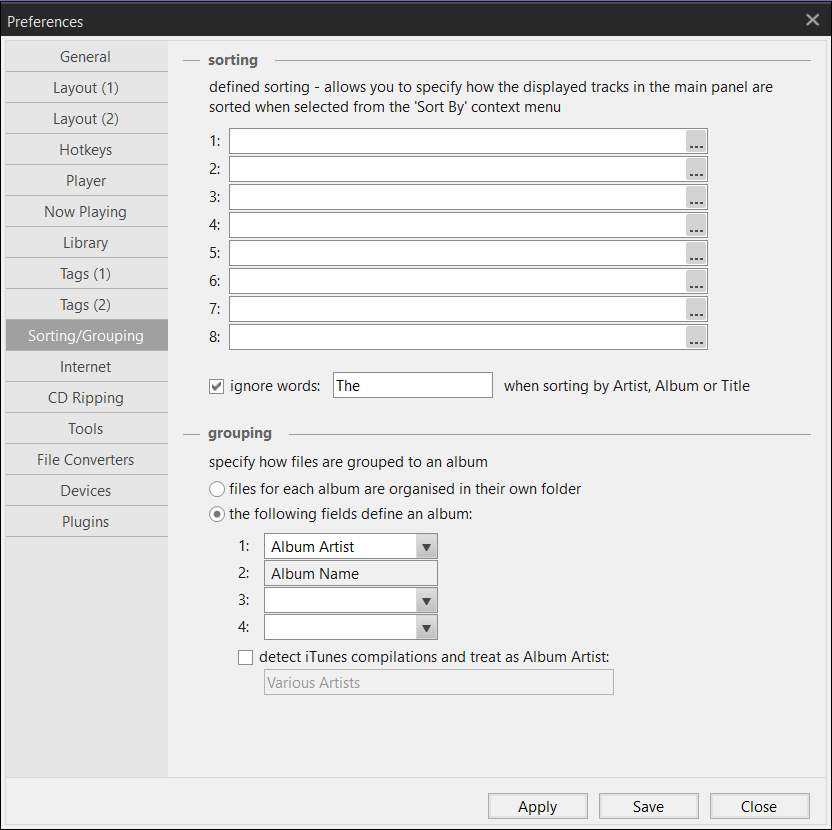
Task: Open grouping field 3 dropdown arrow
Action: pos(426,601)
